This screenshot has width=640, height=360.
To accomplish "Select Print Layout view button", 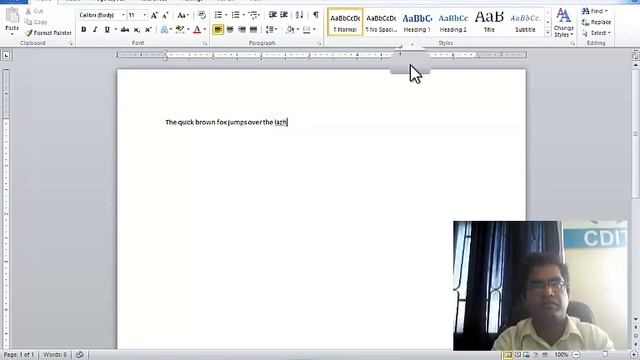I will (x=508, y=355).
